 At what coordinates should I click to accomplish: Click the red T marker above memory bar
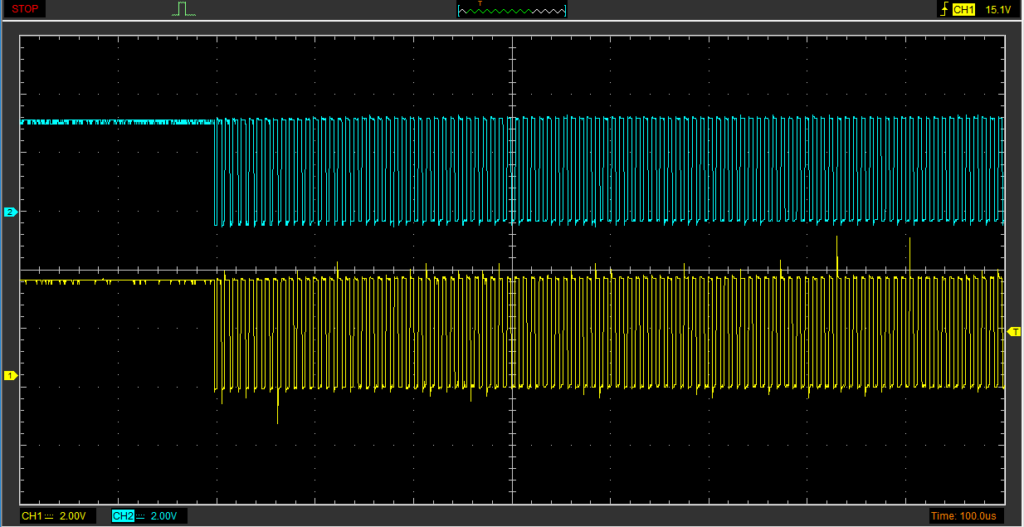point(480,4)
